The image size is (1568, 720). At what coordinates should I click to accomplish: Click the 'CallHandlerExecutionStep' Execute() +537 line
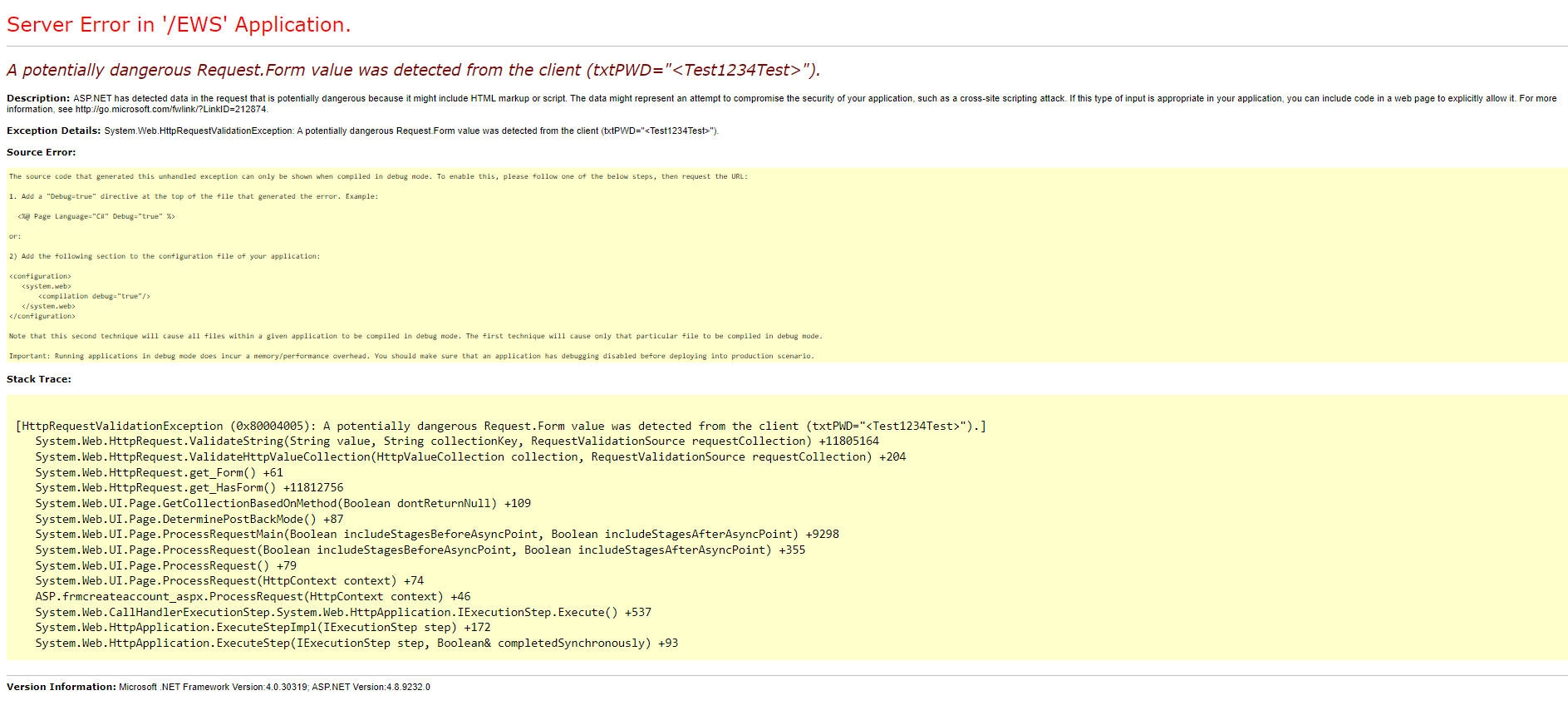click(343, 612)
